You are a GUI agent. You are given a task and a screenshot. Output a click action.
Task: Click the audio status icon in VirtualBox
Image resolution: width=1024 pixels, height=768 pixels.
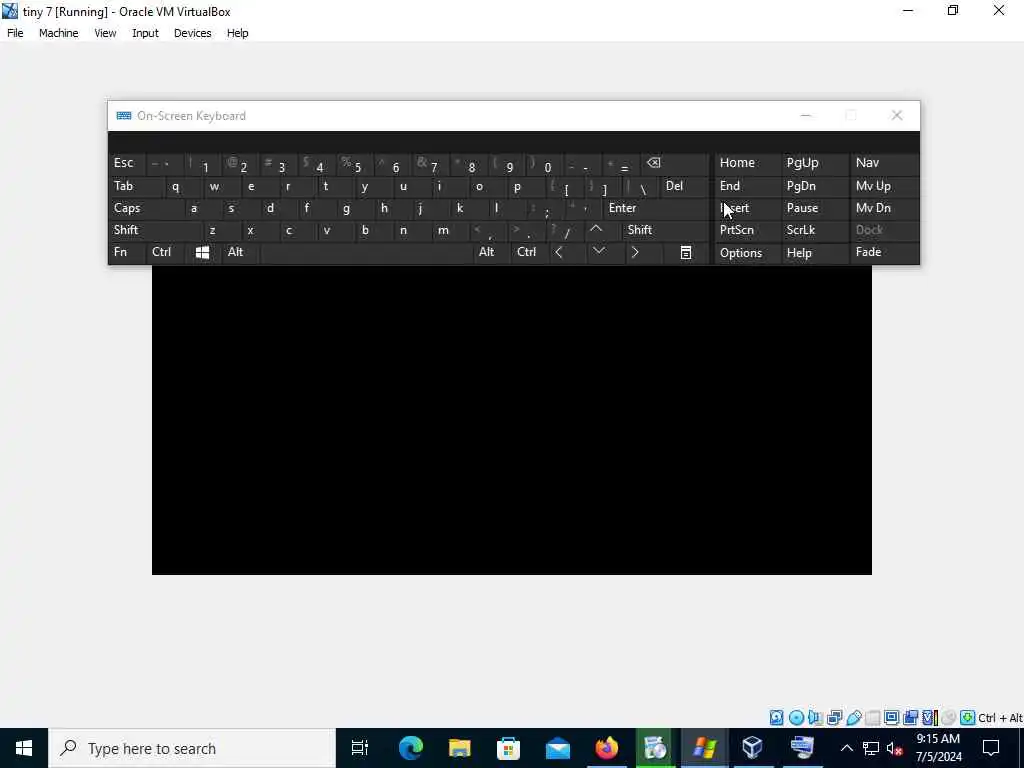click(x=815, y=718)
